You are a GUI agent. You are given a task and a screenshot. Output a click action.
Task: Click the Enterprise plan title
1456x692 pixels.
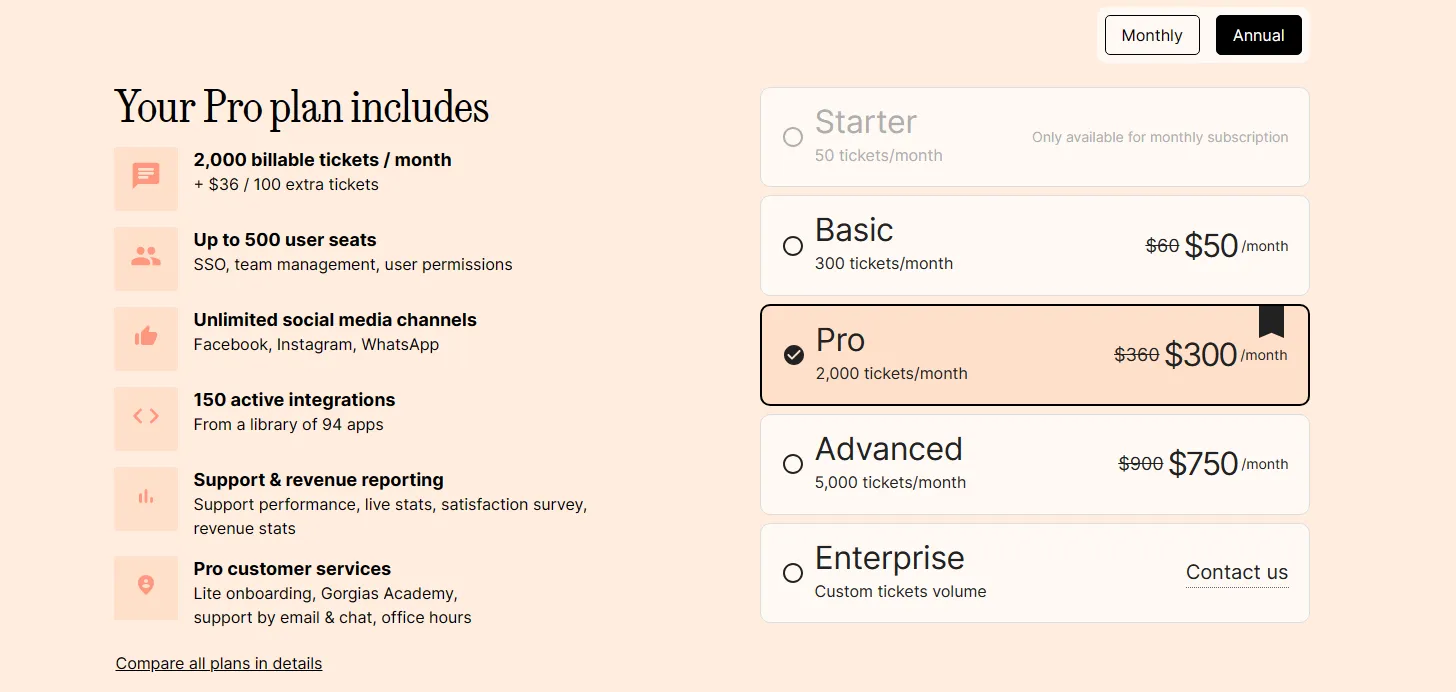point(889,558)
